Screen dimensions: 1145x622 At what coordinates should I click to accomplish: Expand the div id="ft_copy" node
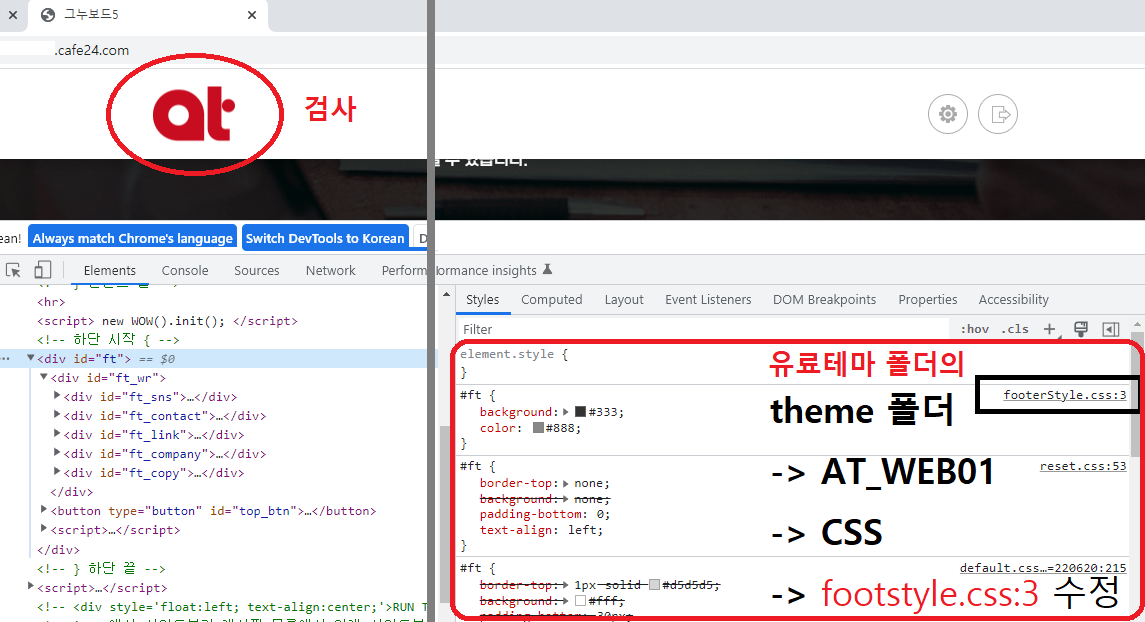point(57,472)
